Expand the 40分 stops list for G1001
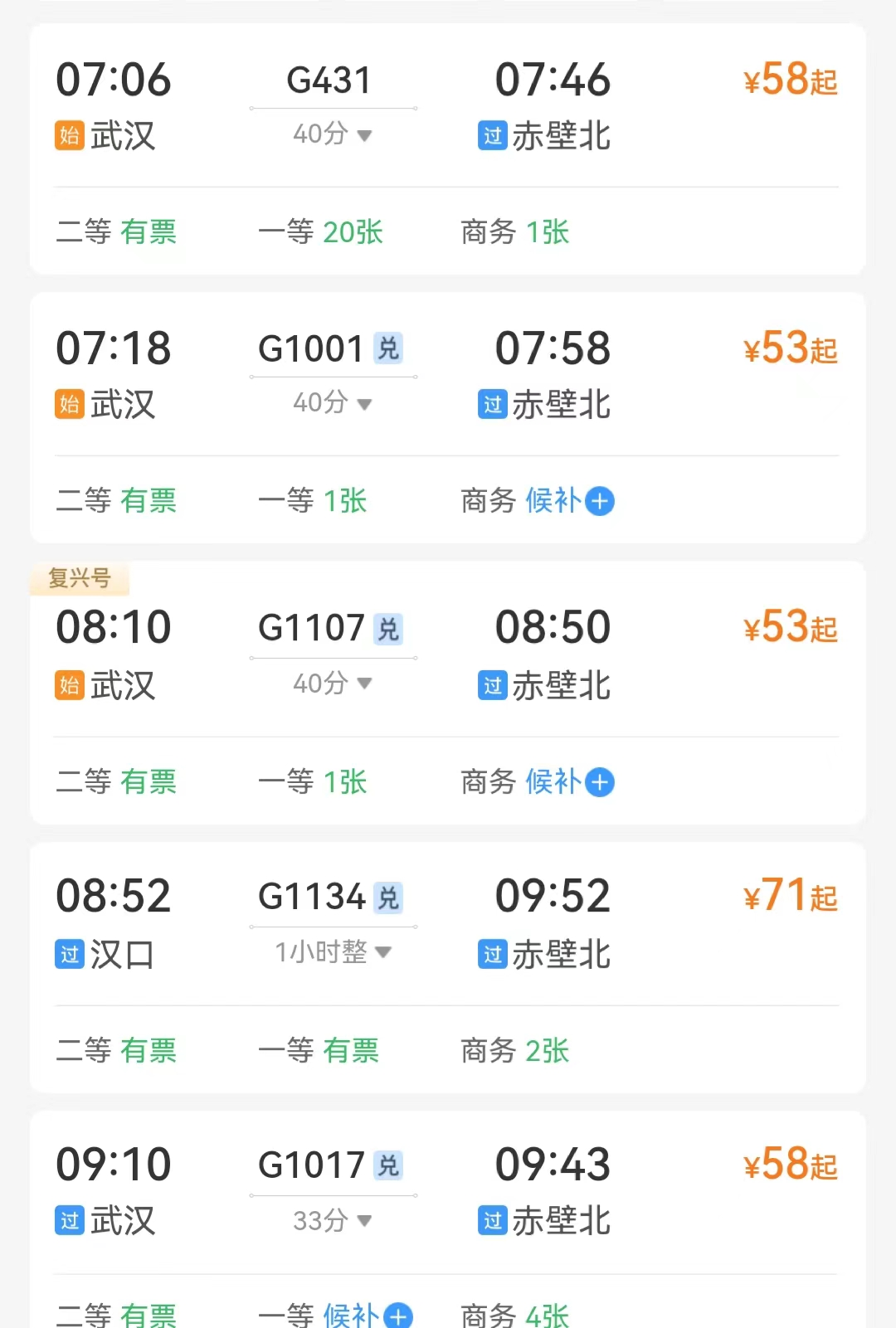This screenshot has height=1328, width=896. pyautogui.click(x=333, y=403)
